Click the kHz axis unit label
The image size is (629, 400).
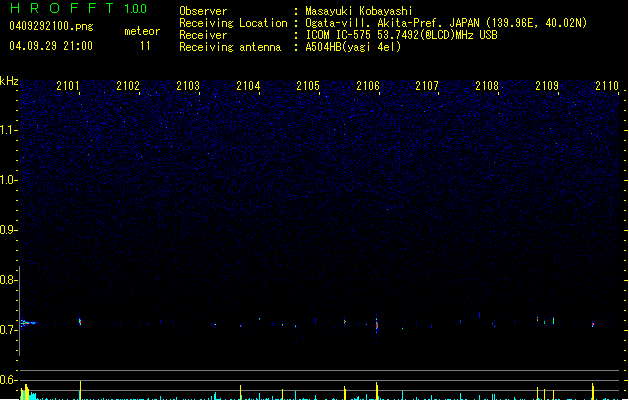pyautogui.click(x=9, y=81)
